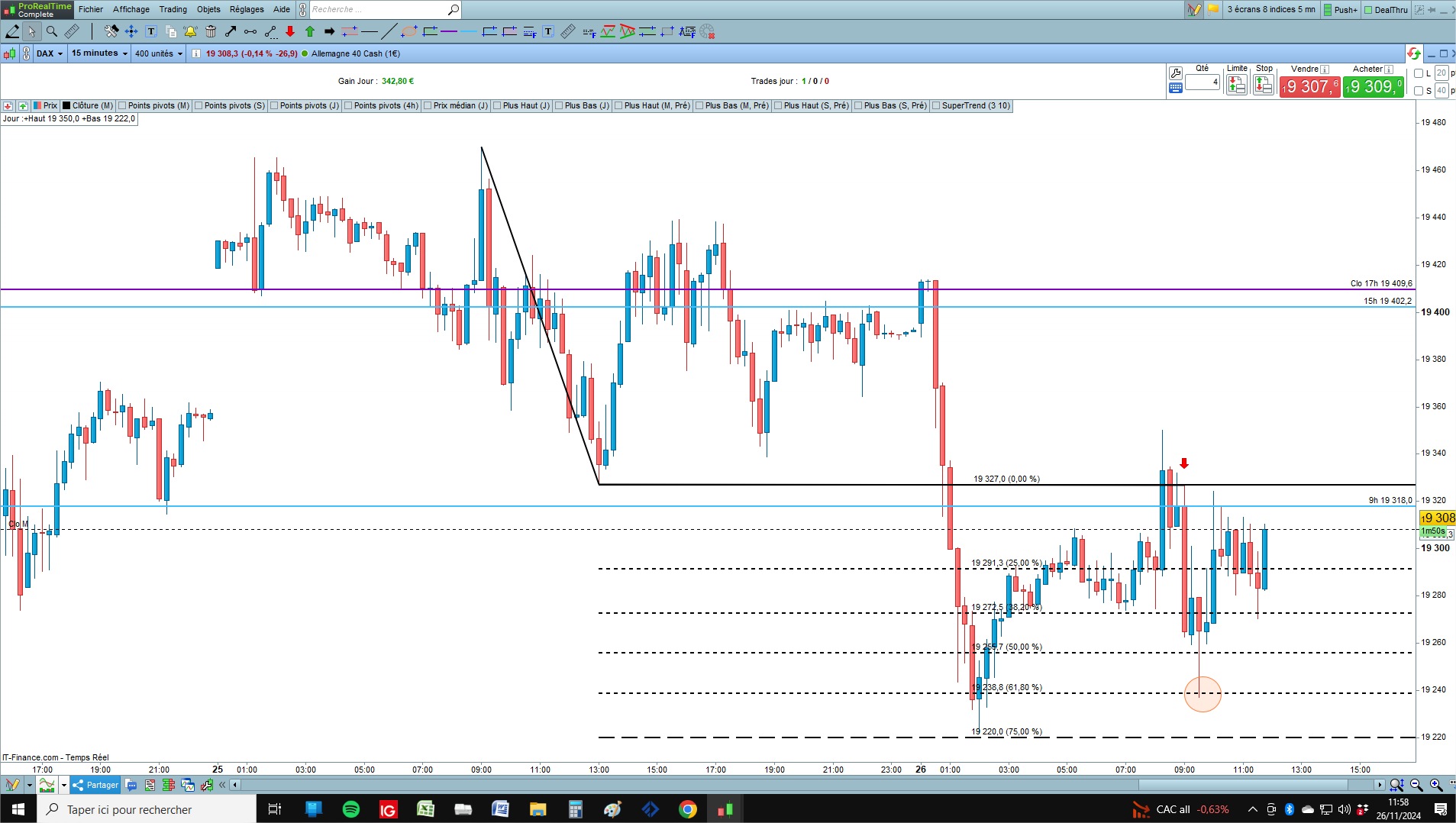Image resolution: width=1456 pixels, height=823 pixels.
Task: Open the Objets menu
Action: tap(208, 9)
